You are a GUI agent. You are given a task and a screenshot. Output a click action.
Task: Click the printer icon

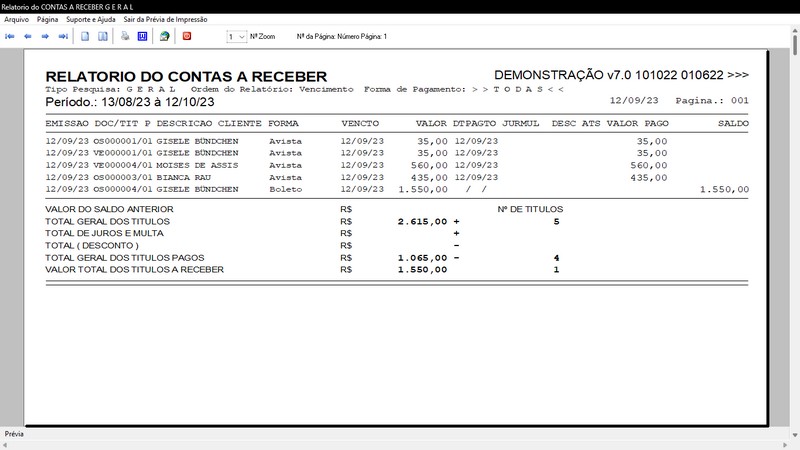click(125, 36)
